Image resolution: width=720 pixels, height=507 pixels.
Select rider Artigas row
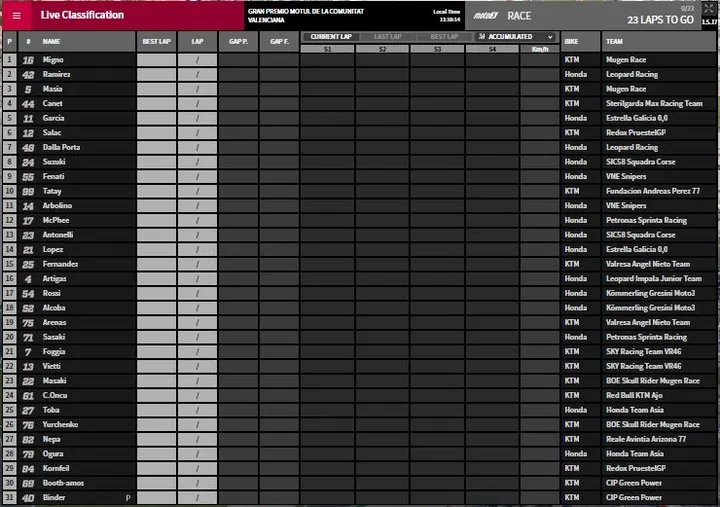360,279
